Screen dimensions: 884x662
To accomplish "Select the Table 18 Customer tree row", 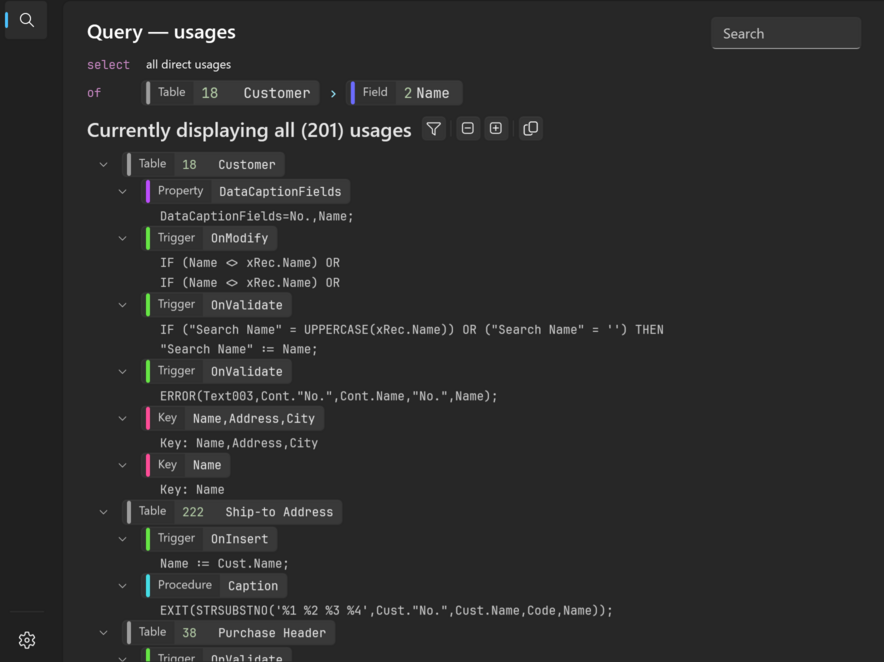I will 204,165.
